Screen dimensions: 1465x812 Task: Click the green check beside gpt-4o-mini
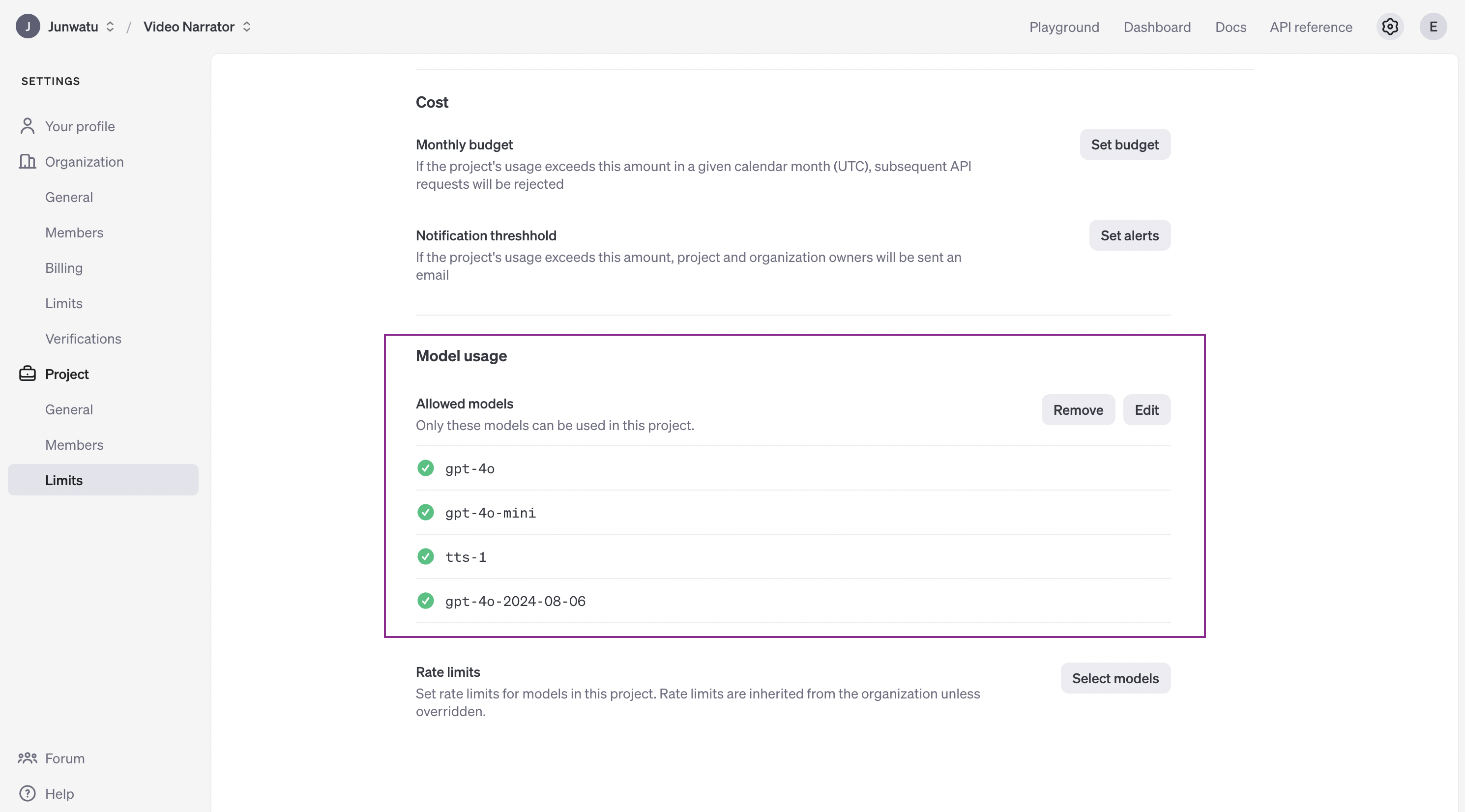425,512
